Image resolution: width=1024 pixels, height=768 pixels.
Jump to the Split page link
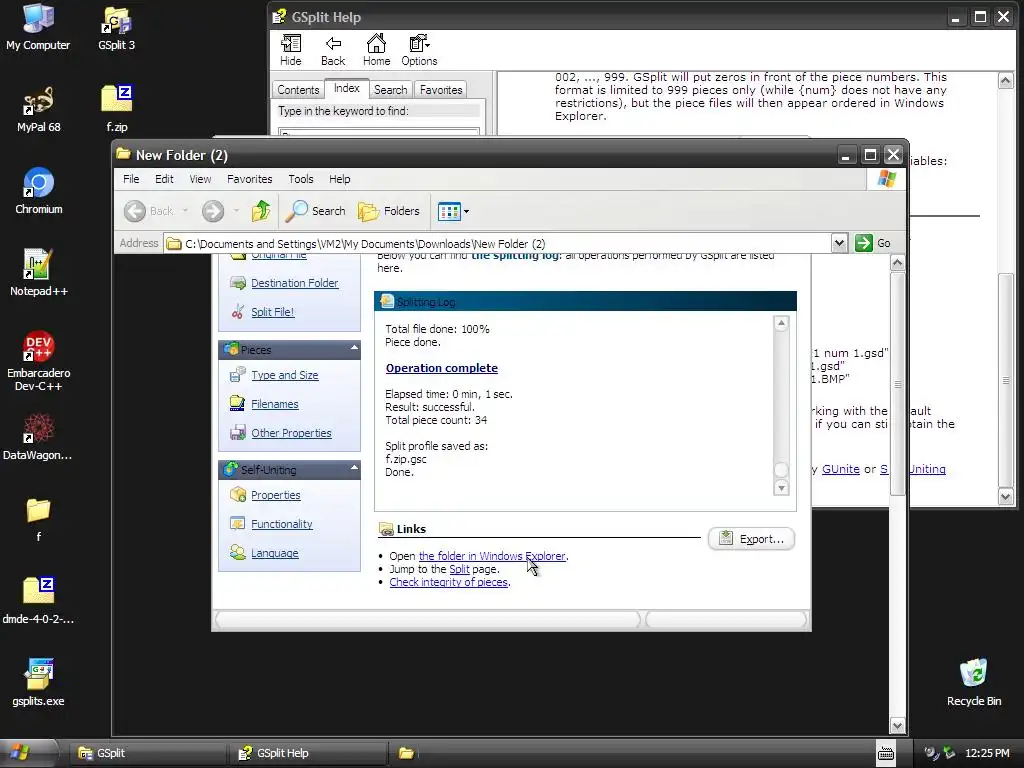click(459, 569)
